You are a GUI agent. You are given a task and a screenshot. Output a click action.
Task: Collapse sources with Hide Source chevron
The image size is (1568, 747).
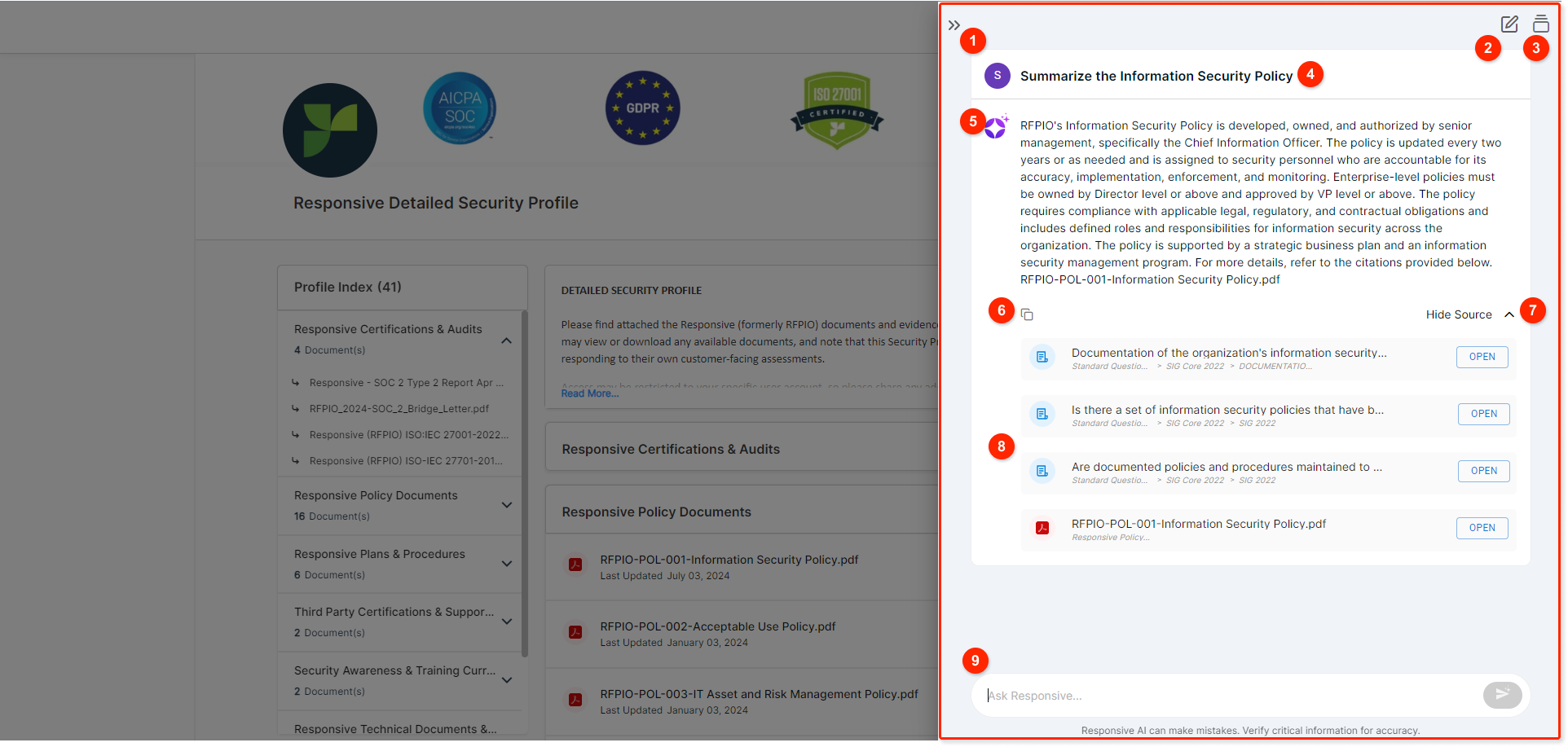[1509, 314]
